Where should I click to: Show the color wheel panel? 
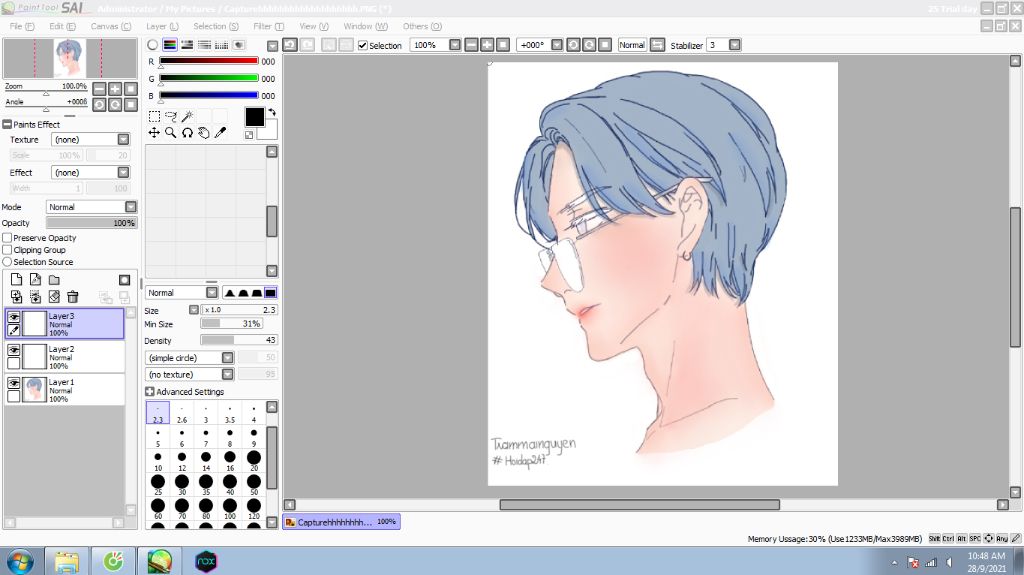coord(152,44)
